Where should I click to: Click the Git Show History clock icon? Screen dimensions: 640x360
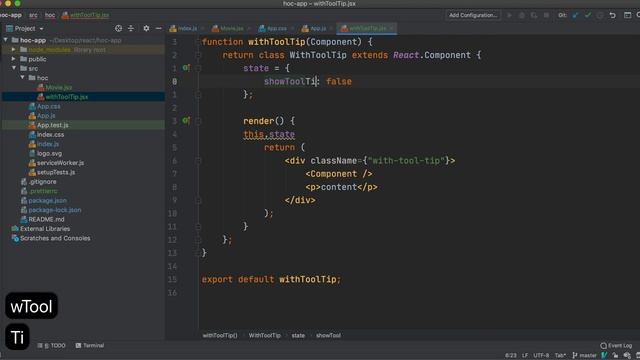pyautogui.click(x=600, y=15)
